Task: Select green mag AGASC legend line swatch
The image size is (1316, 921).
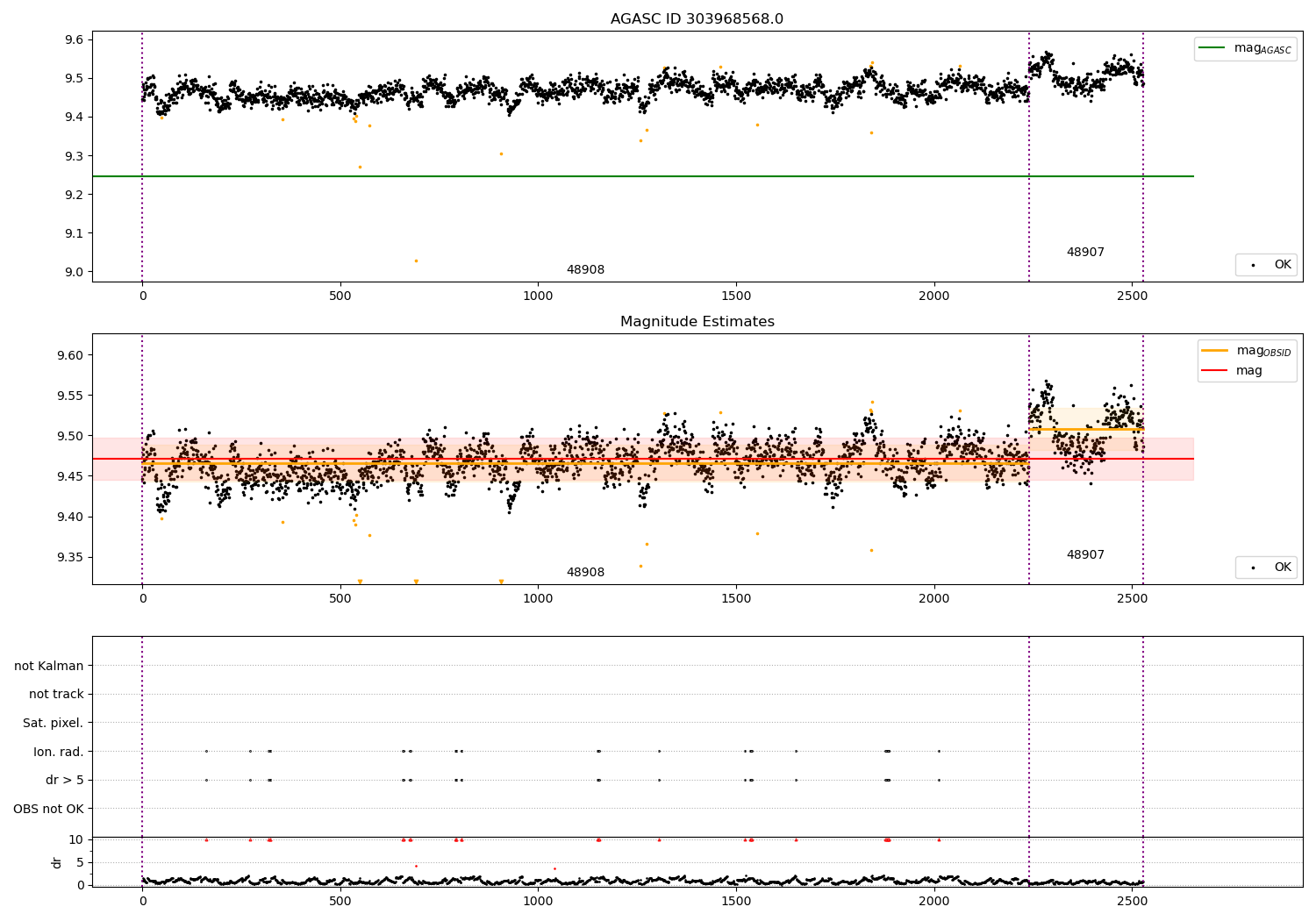Action: (1213, 48)
